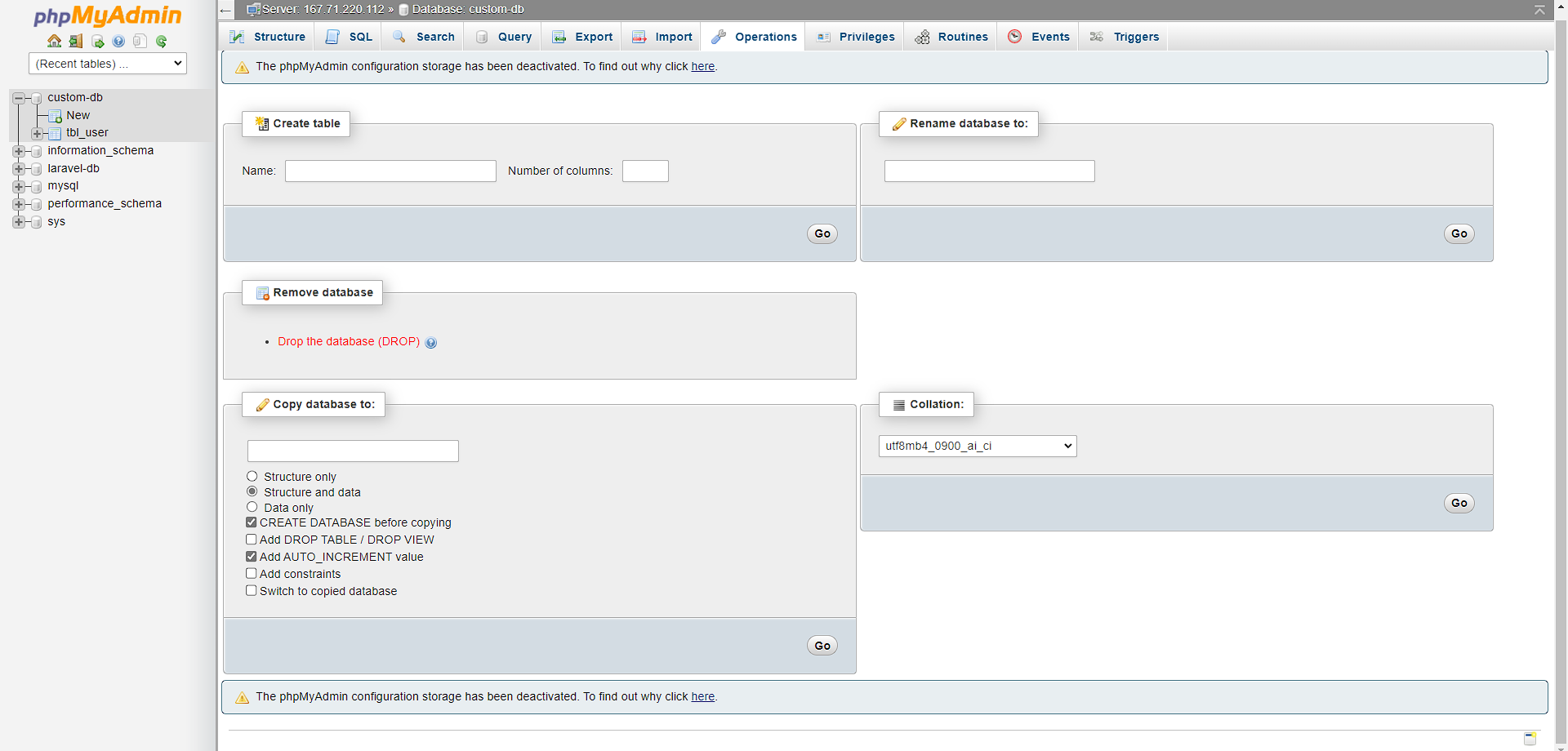The width and height of the screenshot is (1568, 751).
Task: Open the console icon at the bottom right
Action: point(1530,738)
